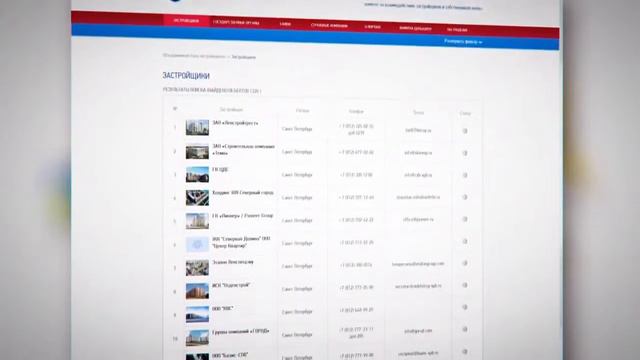
Task: Click the Застройщик column header
Action: coord(231,109)
